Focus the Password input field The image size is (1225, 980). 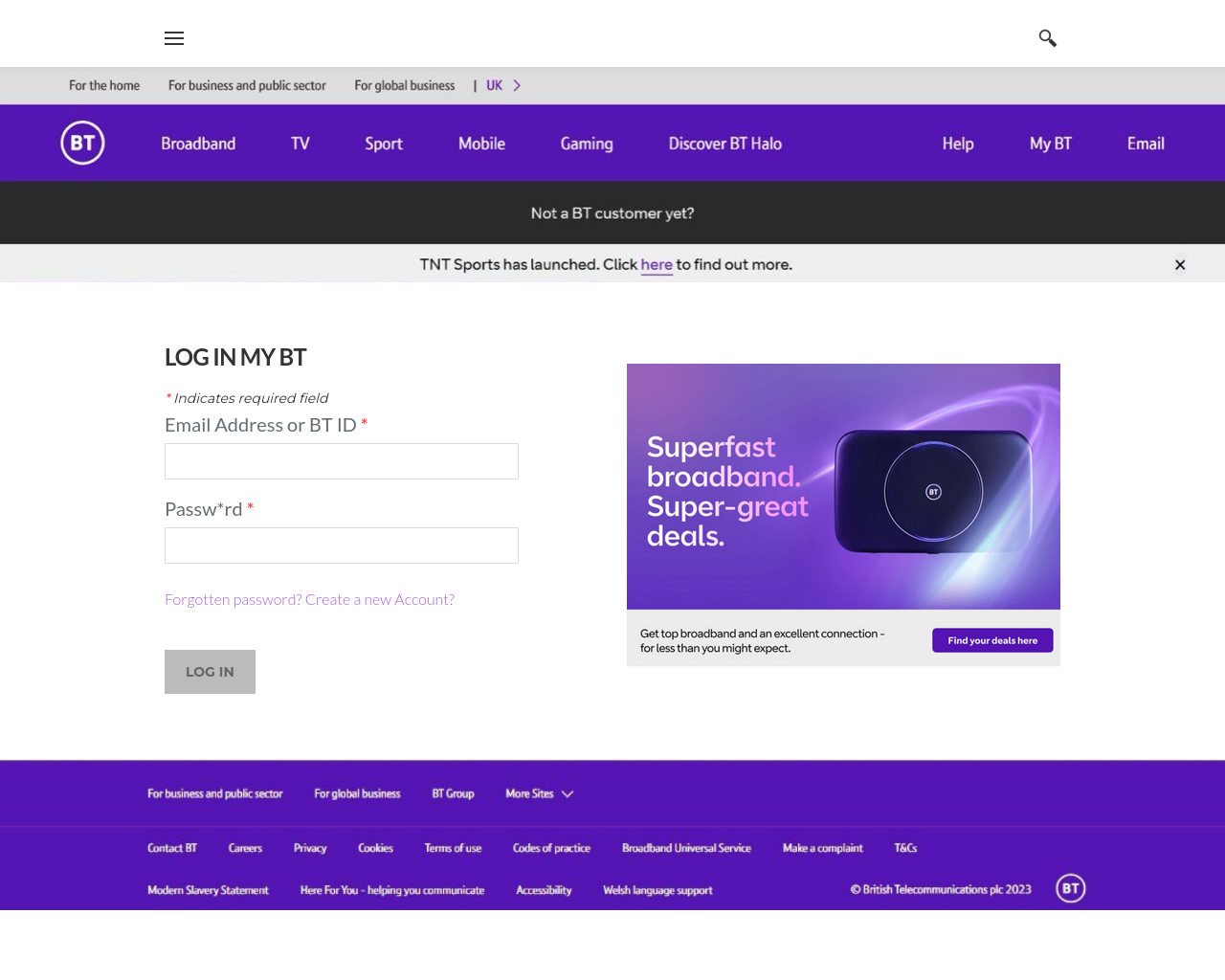point(342,546)
